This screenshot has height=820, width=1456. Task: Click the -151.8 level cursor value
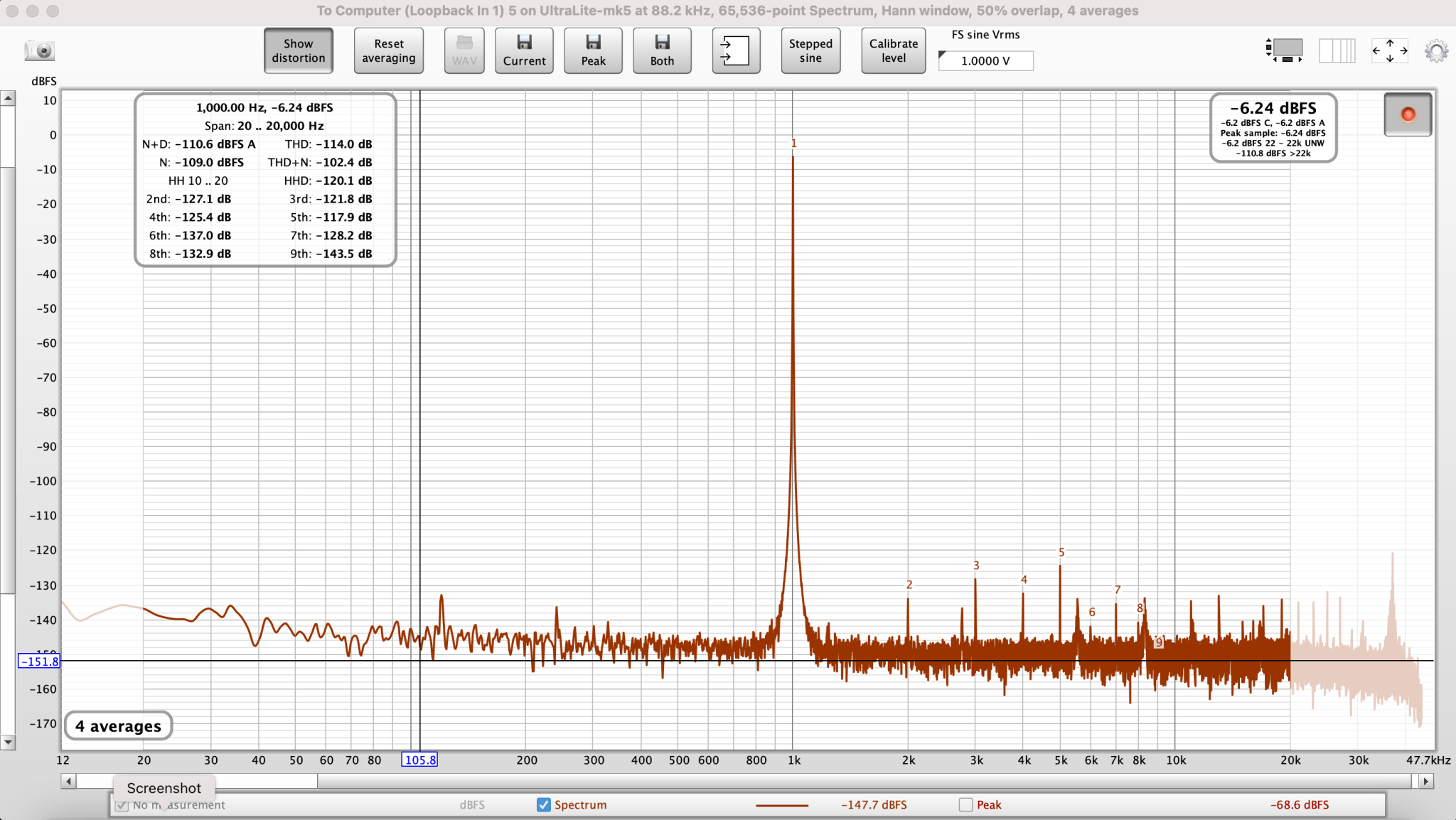[40, 662]
